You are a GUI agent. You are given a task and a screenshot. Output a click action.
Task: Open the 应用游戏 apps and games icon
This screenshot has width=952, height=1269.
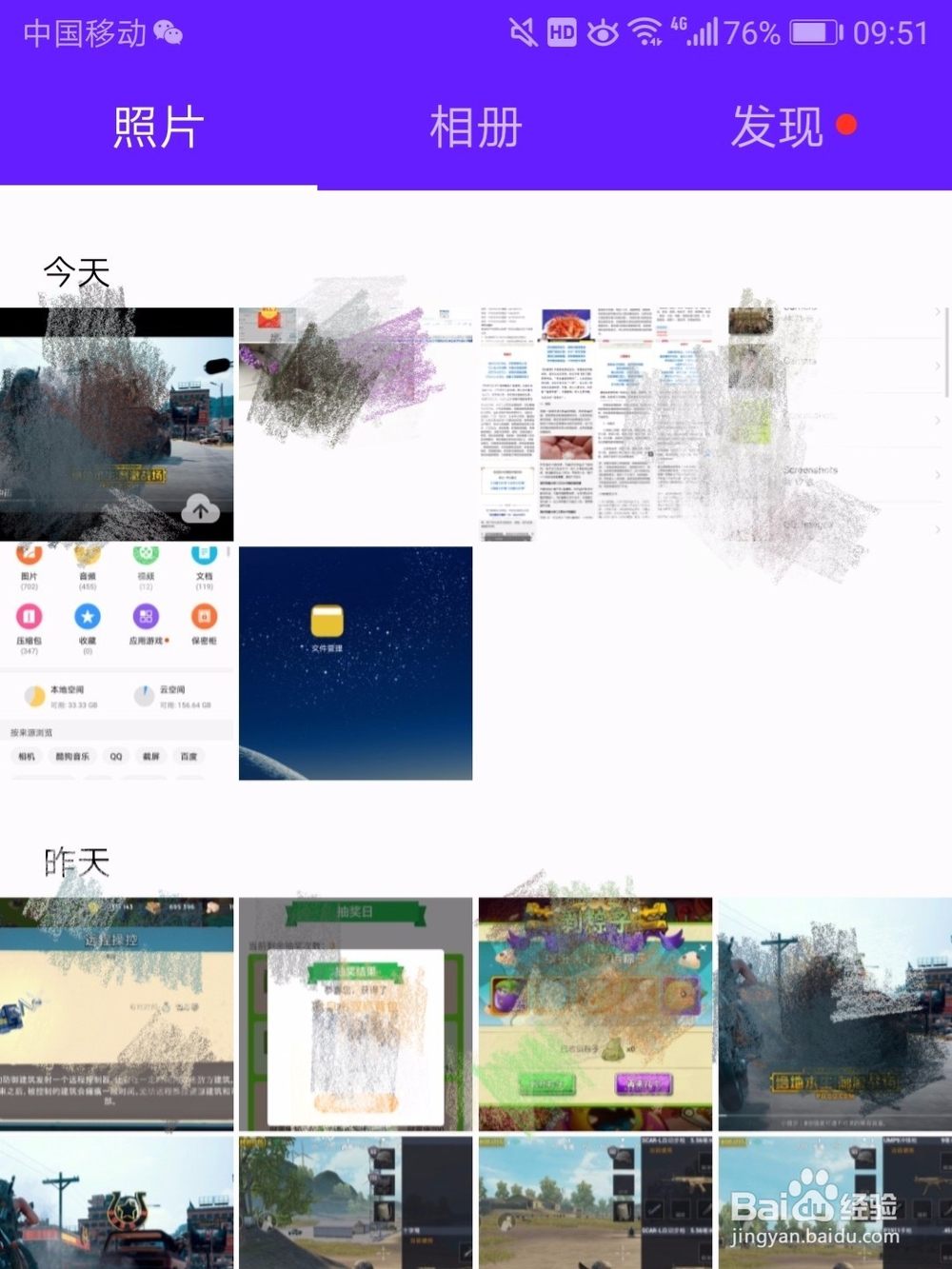[x=146, y=617]
